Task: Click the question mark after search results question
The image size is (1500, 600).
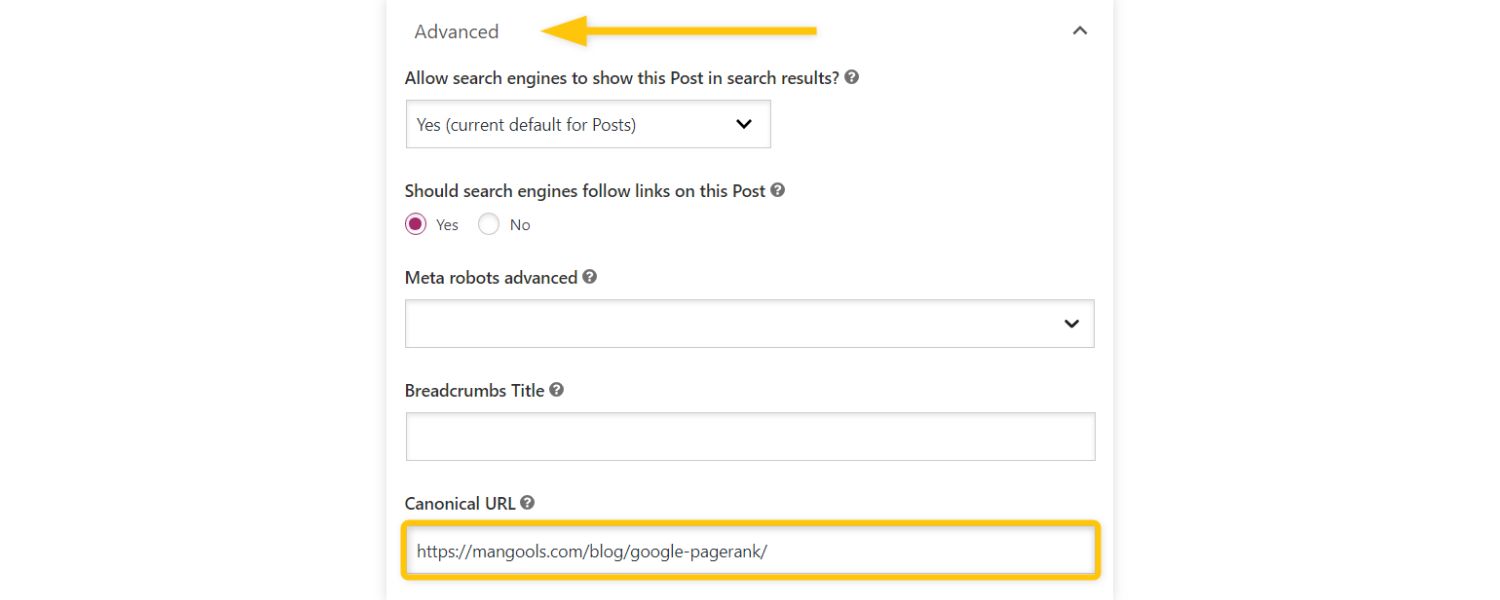Action: click(x=850, y=78)
